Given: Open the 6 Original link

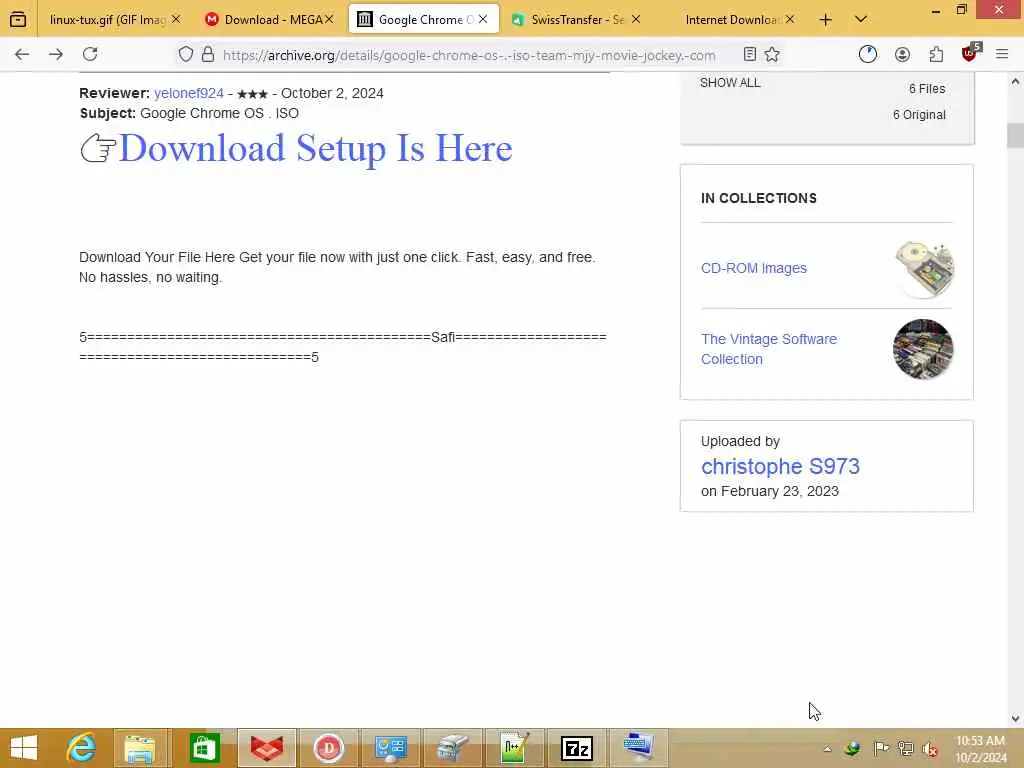Looking at the screenshot, I should tap(919, 114).
